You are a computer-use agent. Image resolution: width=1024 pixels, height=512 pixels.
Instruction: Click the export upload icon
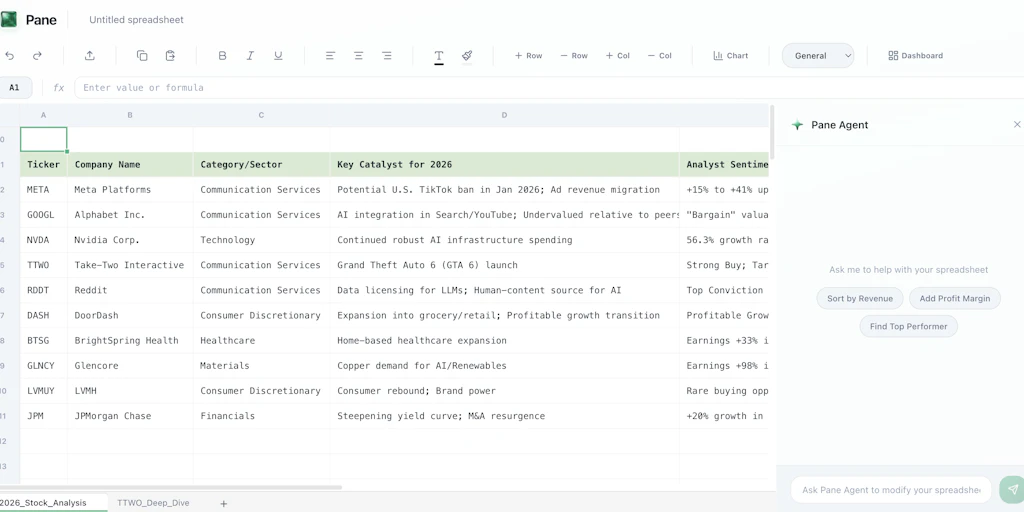[89, 56]
